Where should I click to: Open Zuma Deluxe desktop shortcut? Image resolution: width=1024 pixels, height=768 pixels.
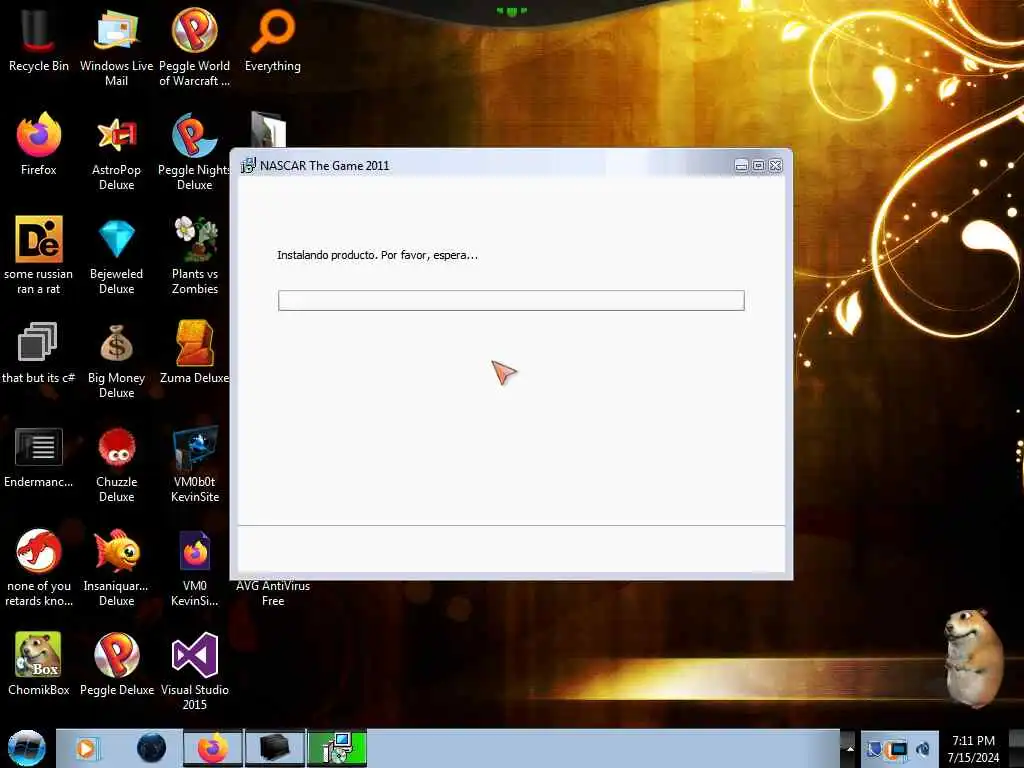[195, 353]
